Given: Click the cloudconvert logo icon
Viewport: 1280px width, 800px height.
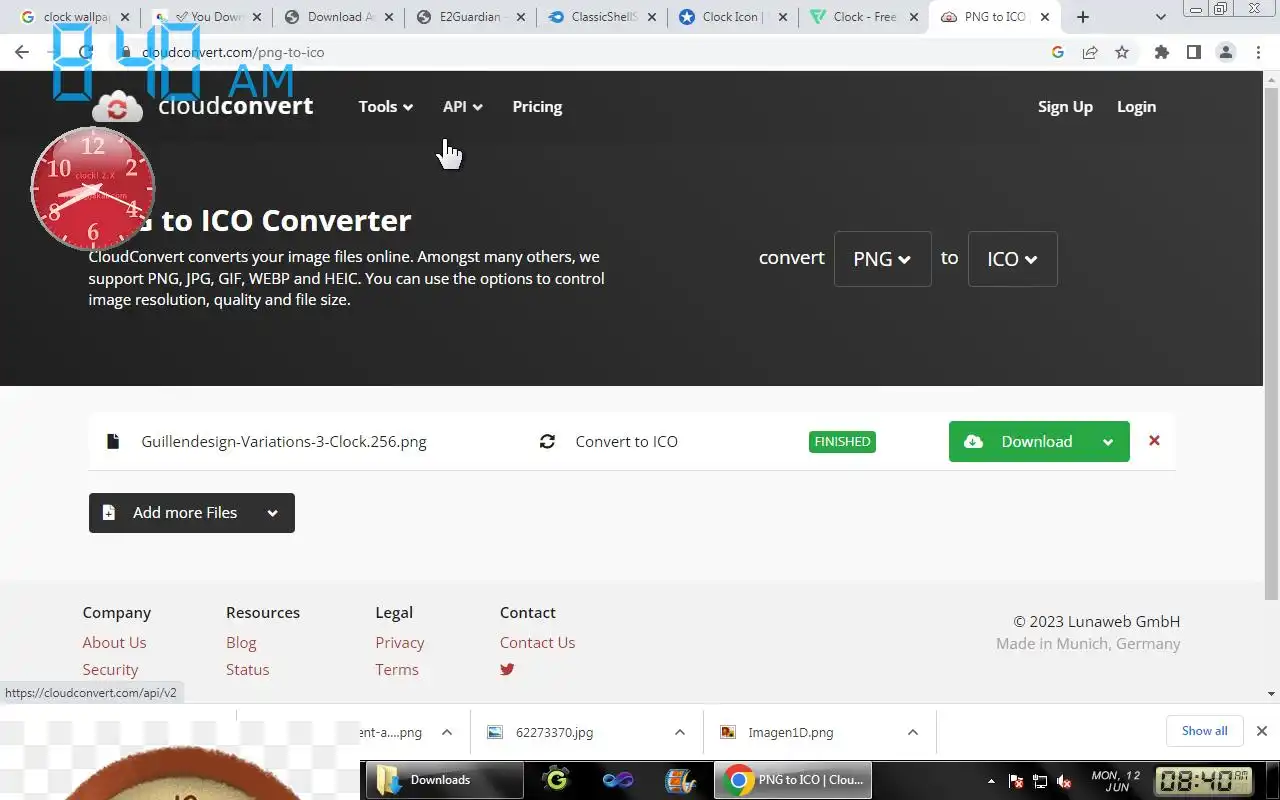Looking at the screenshot, I should pos(118,107).
